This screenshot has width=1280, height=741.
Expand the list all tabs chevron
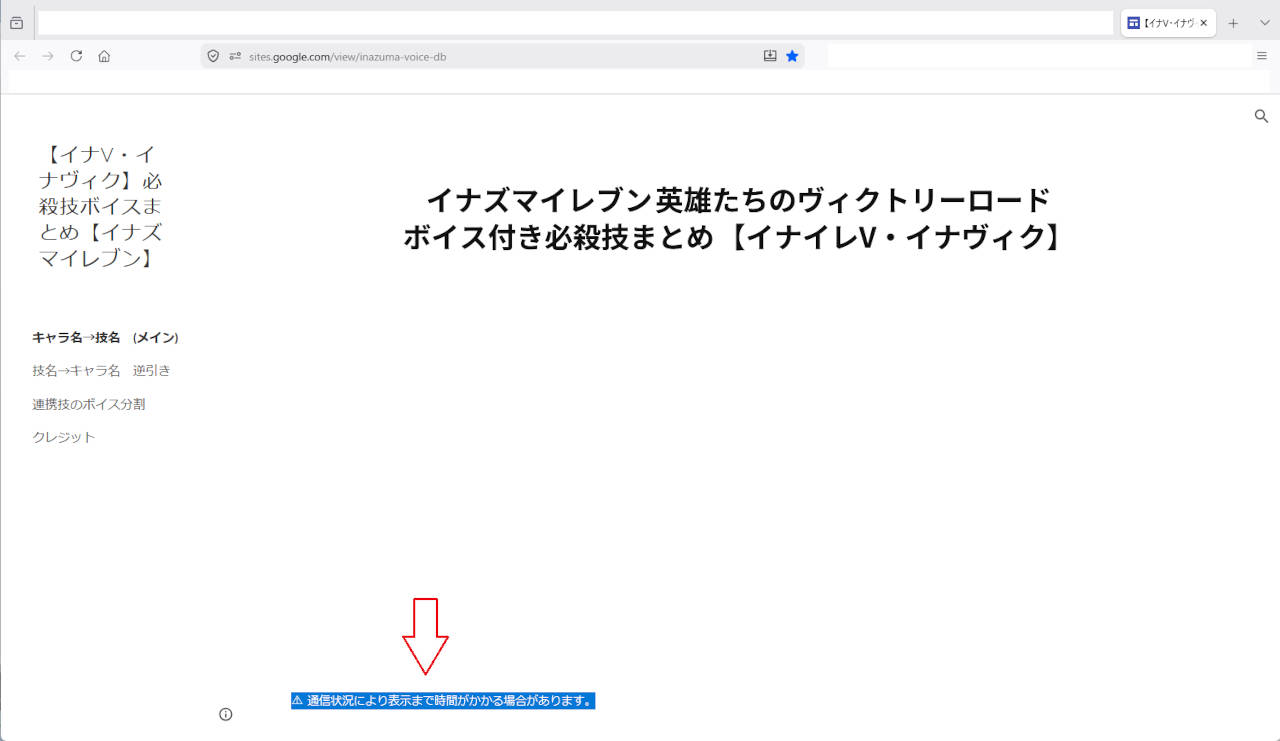1264,23
